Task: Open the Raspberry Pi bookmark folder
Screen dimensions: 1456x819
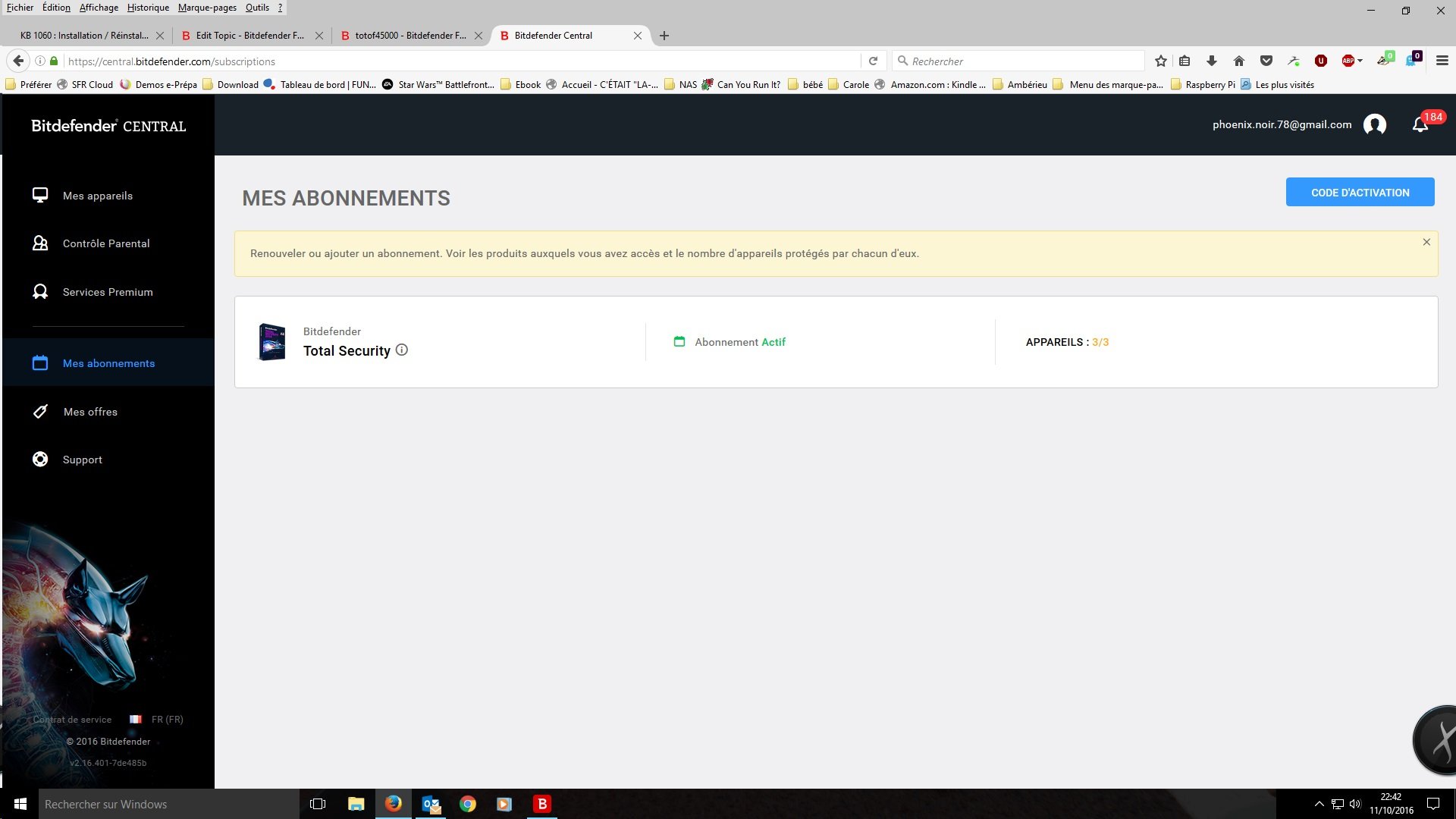Action: tap(1203, 85)
